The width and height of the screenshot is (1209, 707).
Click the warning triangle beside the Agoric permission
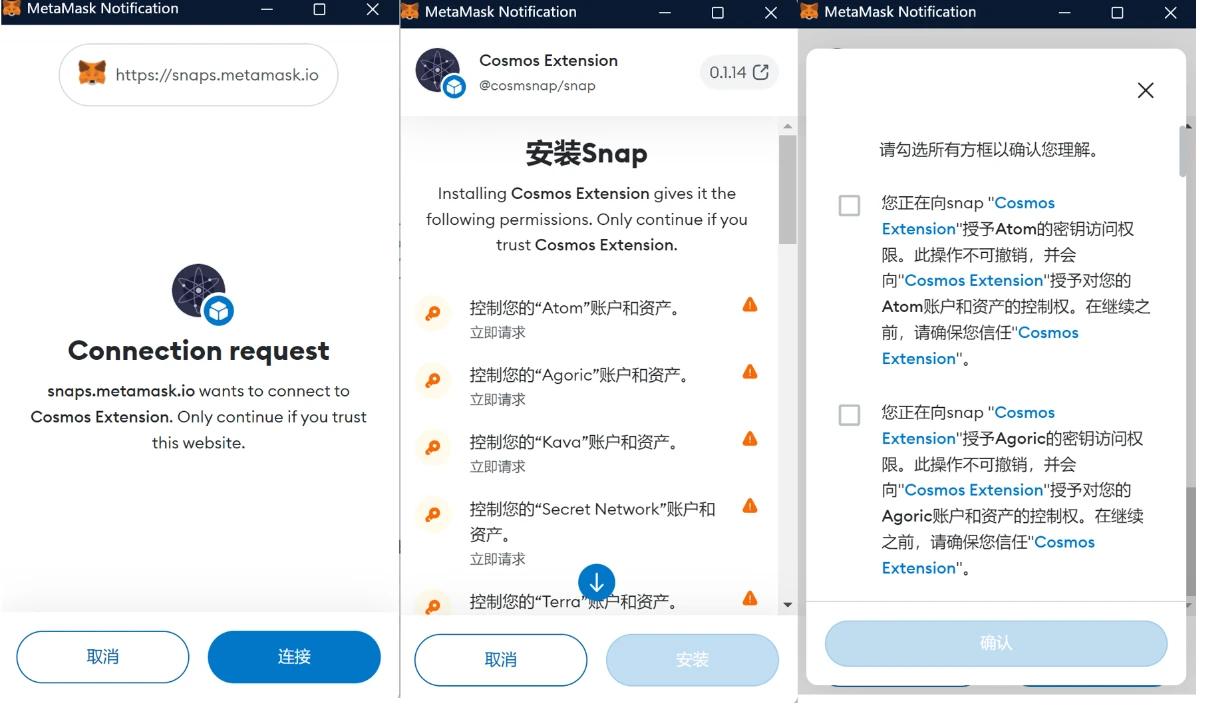[749, 371]
